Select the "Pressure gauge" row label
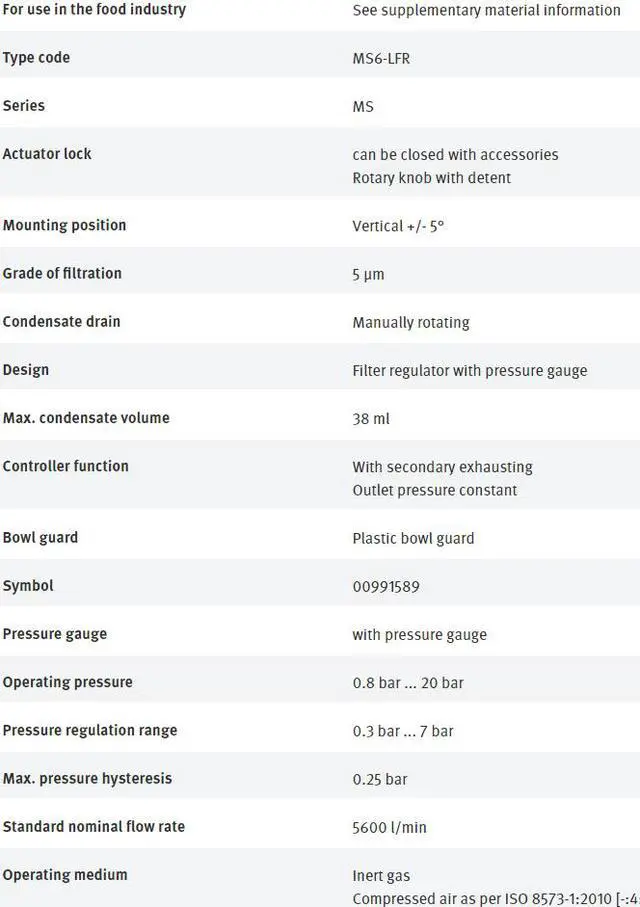The width and height of the screenshot is (640, 907). pos(55,634)
